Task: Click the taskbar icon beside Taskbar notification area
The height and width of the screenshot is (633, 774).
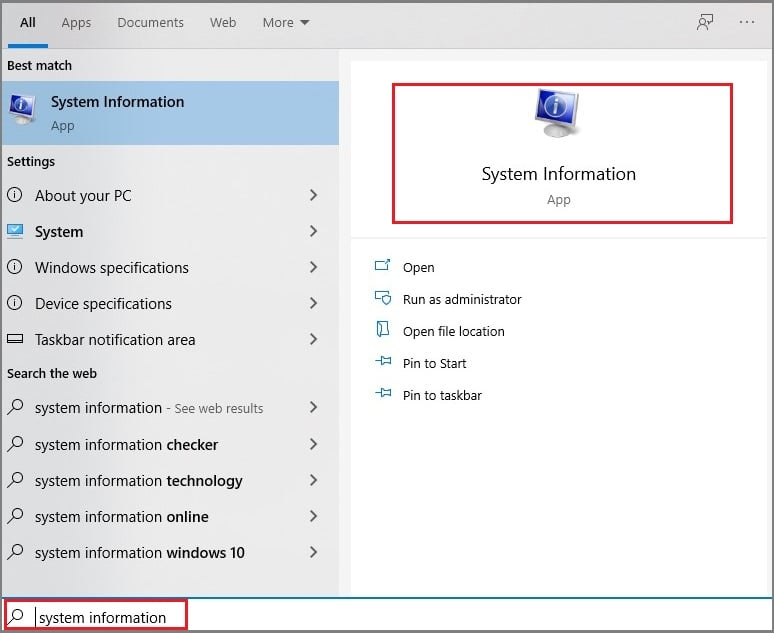Action: (15, 339)
